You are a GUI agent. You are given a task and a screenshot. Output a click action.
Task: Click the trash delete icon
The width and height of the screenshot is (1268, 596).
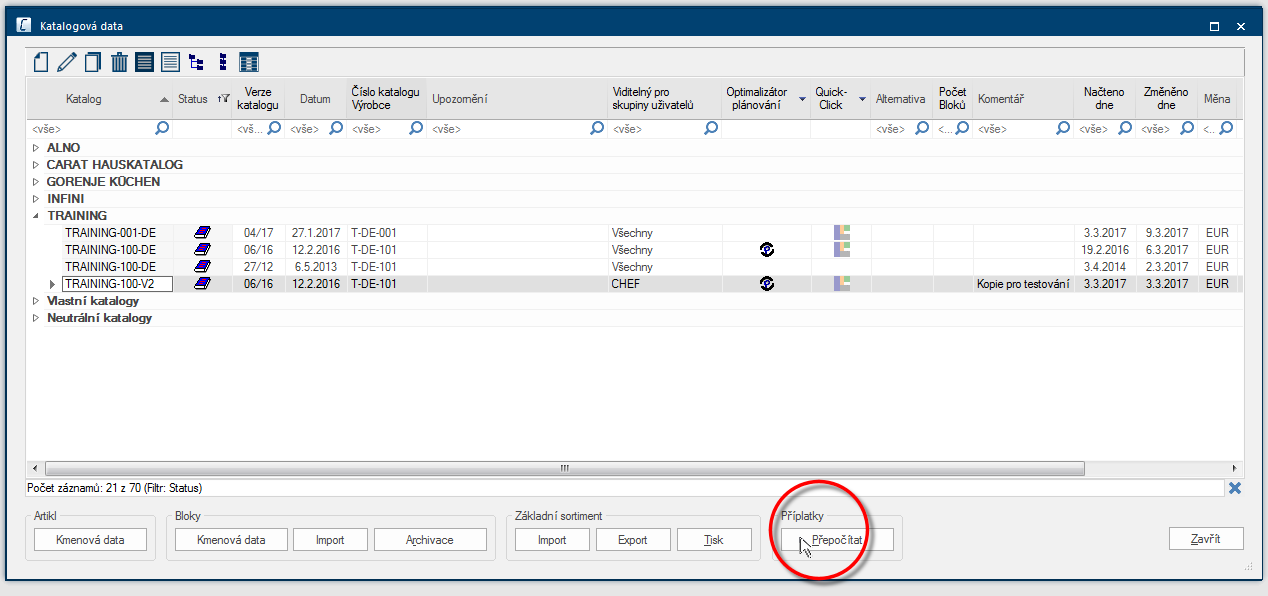119,63
